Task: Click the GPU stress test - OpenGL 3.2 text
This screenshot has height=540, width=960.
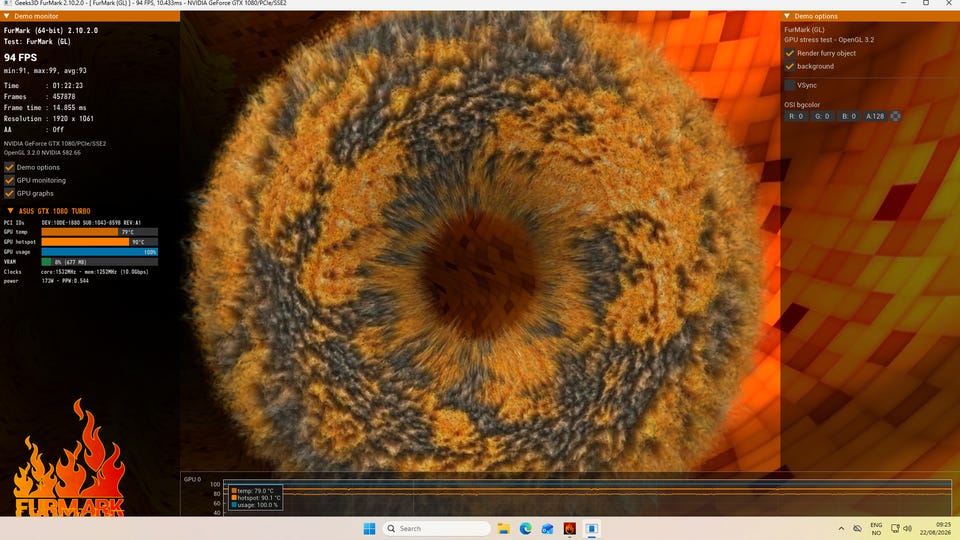Action: click(x=829, y=40)
